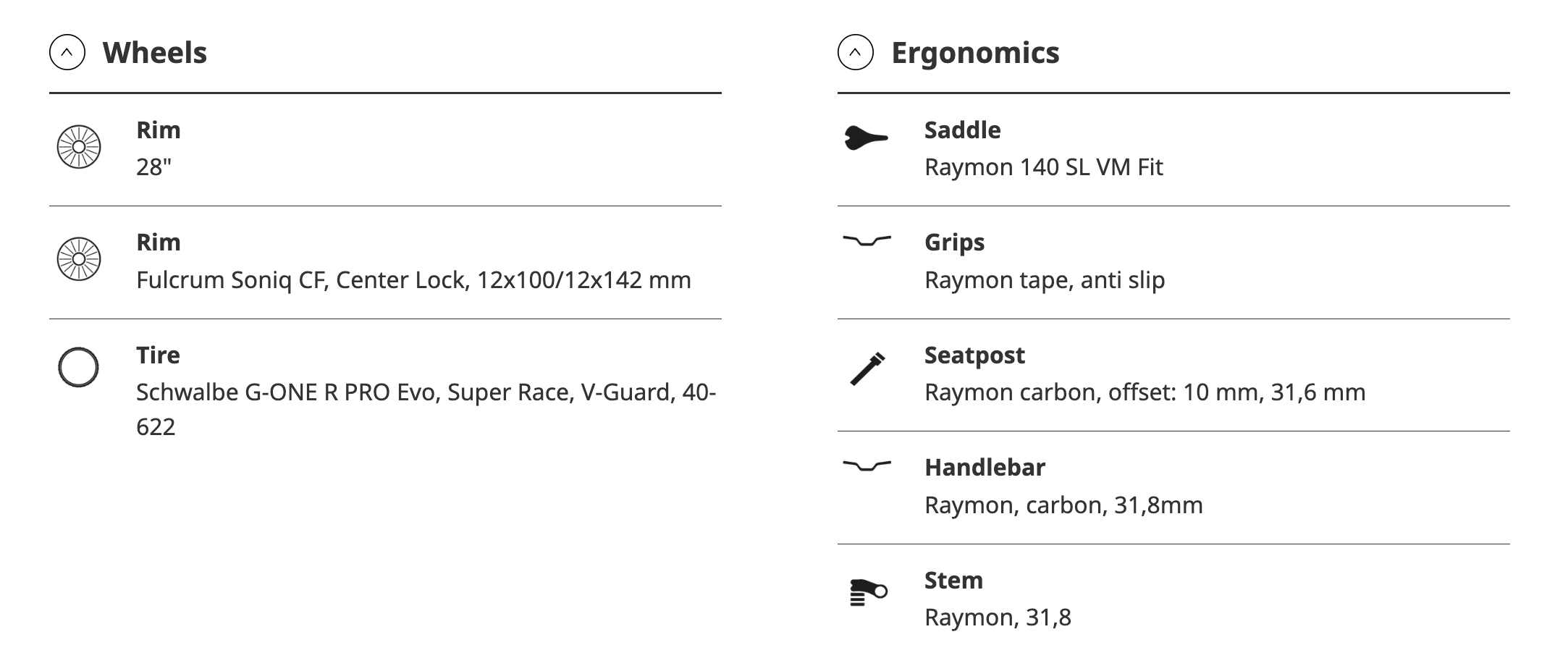Viewport: 1568px width, 666px height.
Task: Click the Wheels section heading
Action: pyautogui.click(x=155, y=53)
